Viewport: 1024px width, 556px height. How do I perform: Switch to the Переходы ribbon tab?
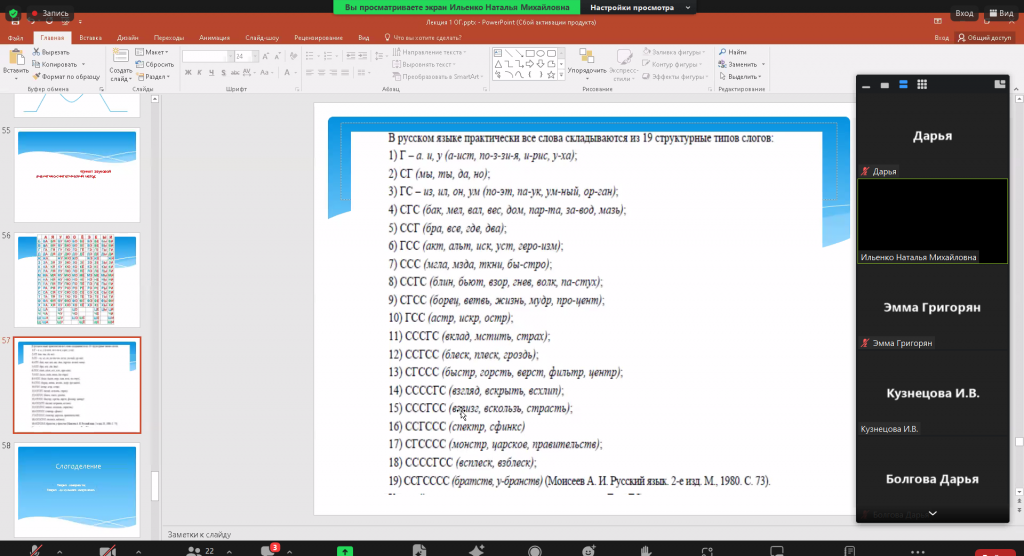(168, 38)
